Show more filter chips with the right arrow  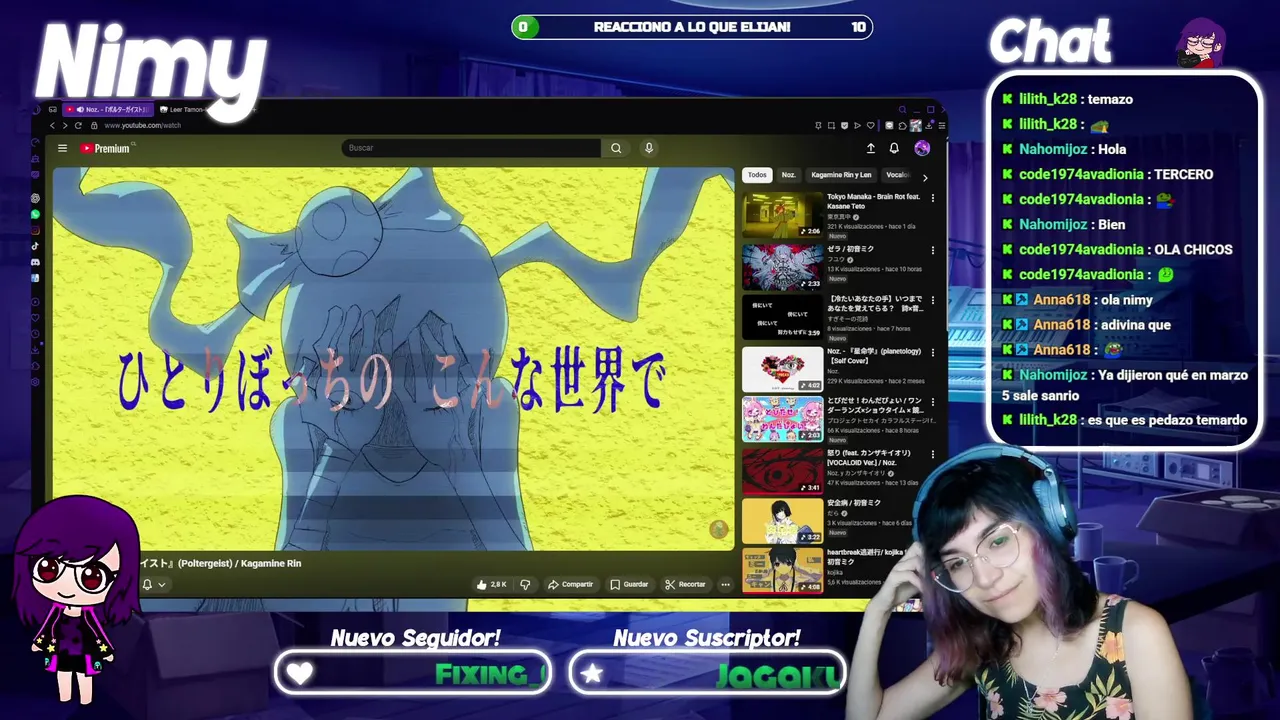[925, 177]
